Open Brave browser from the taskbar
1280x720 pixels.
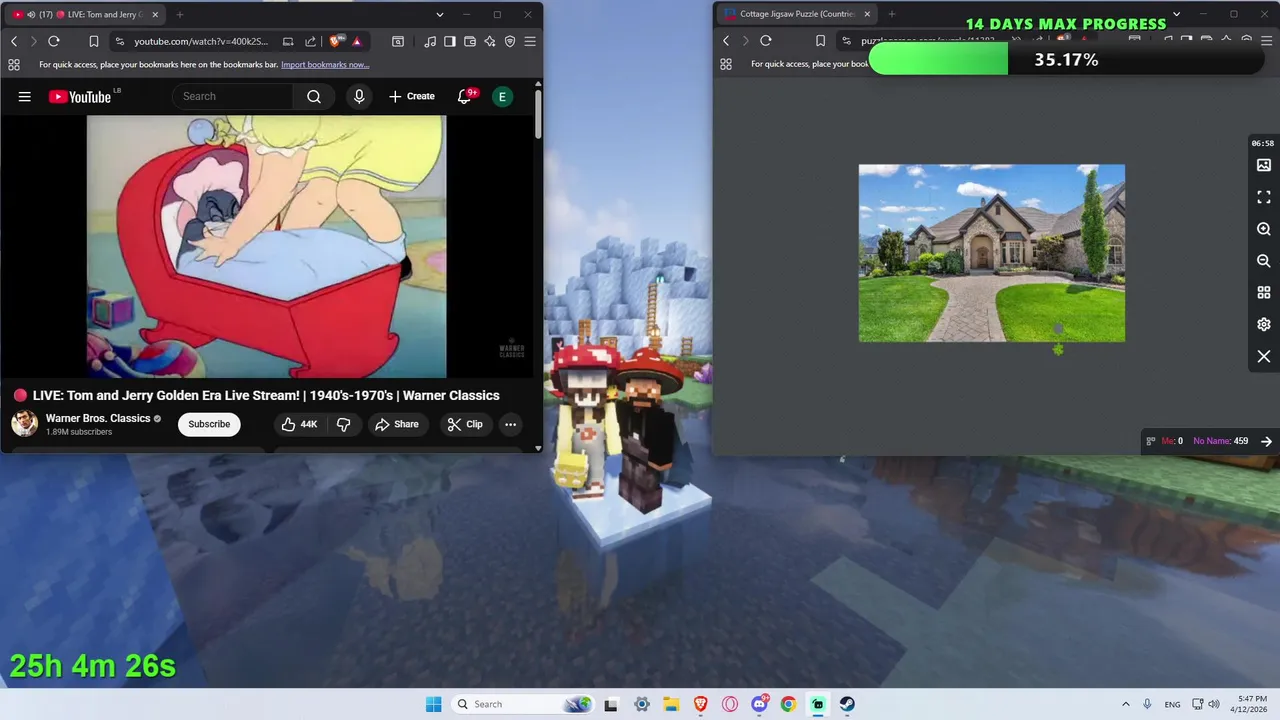[x=701, y=704]
